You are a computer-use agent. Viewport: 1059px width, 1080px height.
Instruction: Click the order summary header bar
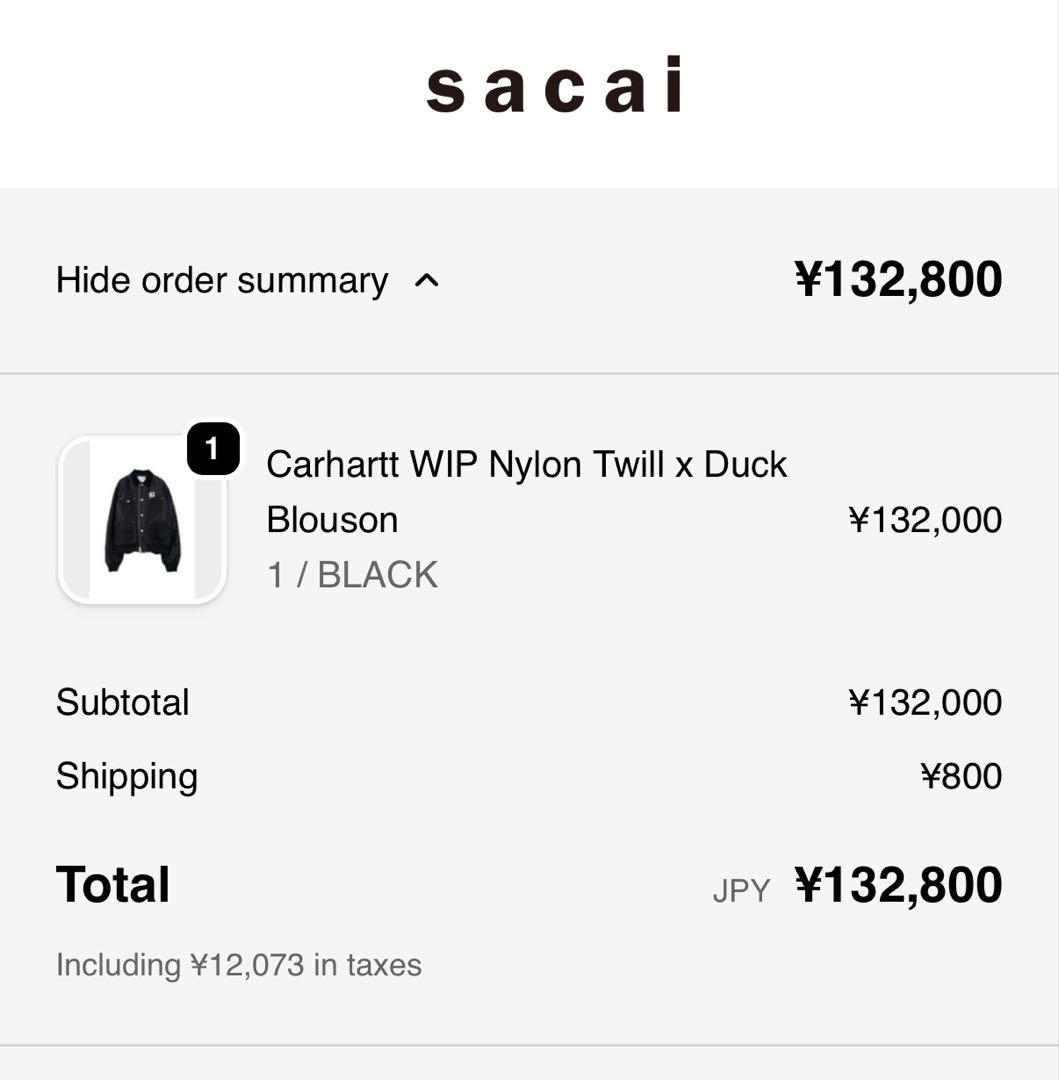(x=529, y=279)
